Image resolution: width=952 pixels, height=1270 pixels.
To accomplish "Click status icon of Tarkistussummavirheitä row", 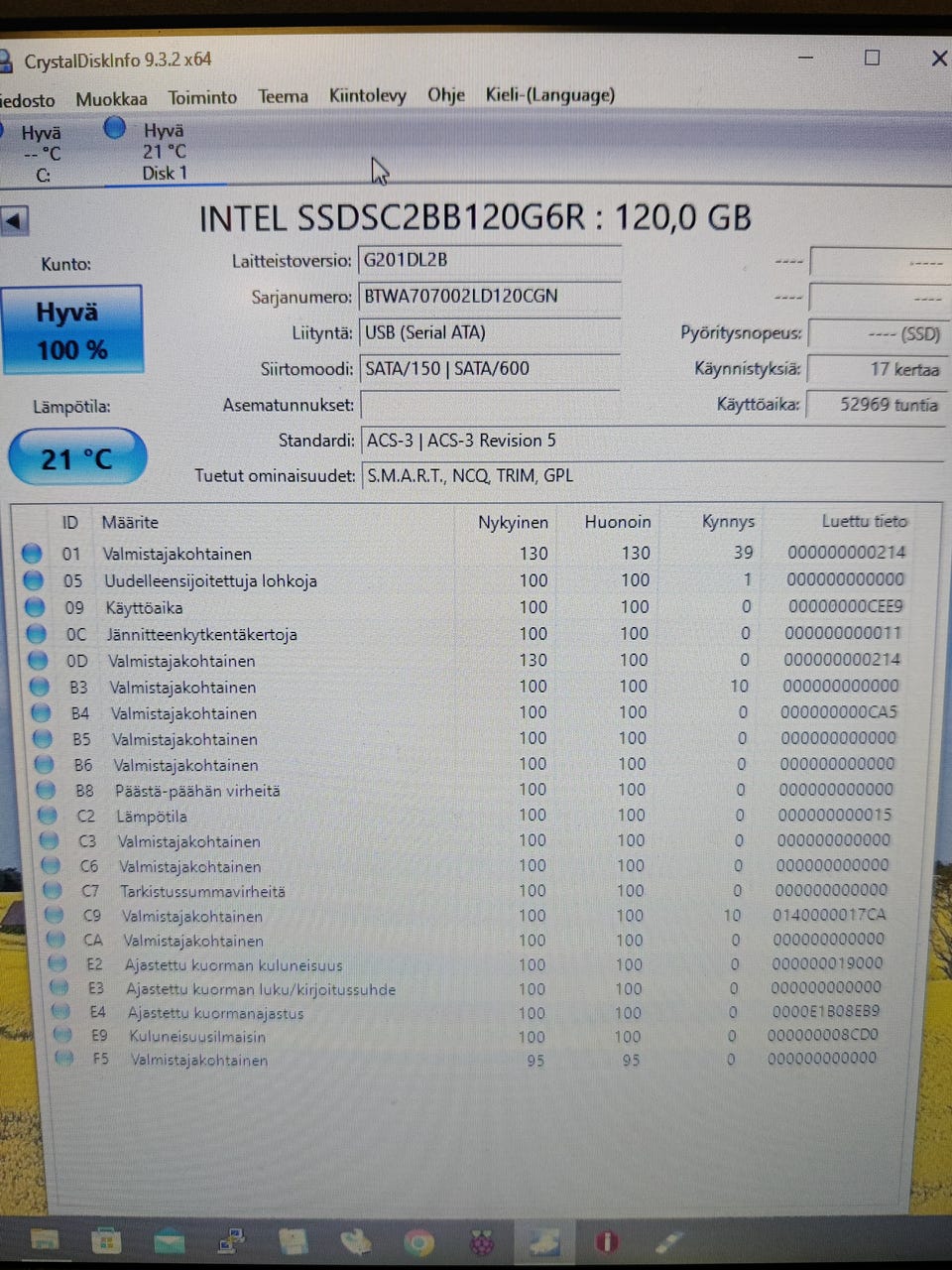I will click(53, 890).
